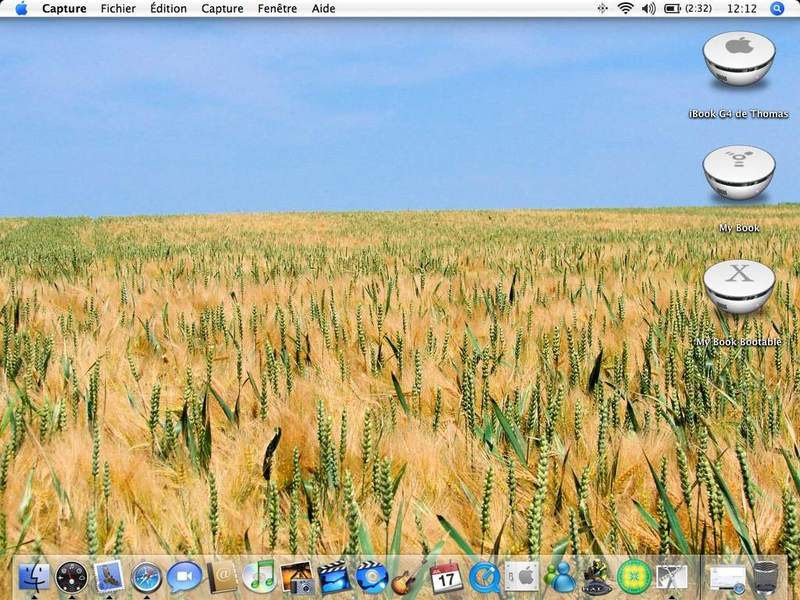Open Mail with the eagle stamp icon
This screenshot has width=800, height=600.
[109, 577]
